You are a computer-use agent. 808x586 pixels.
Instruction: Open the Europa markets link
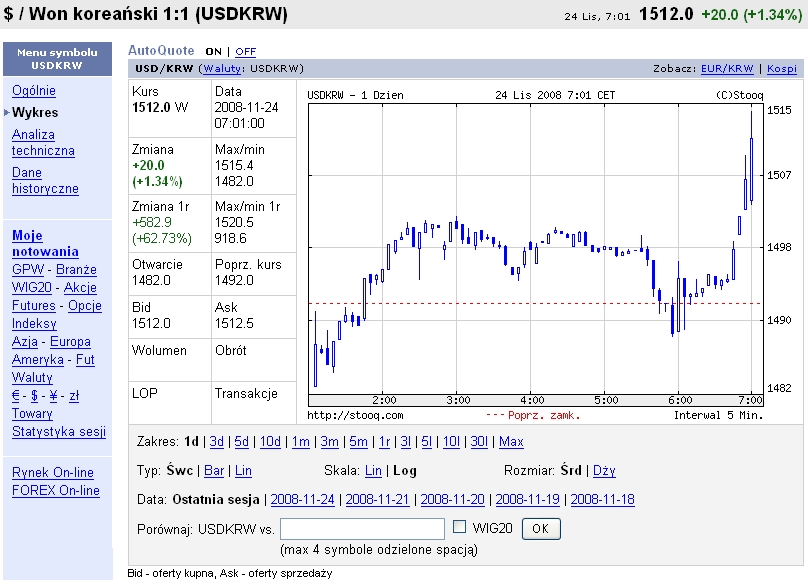click(x=70, y=342)
